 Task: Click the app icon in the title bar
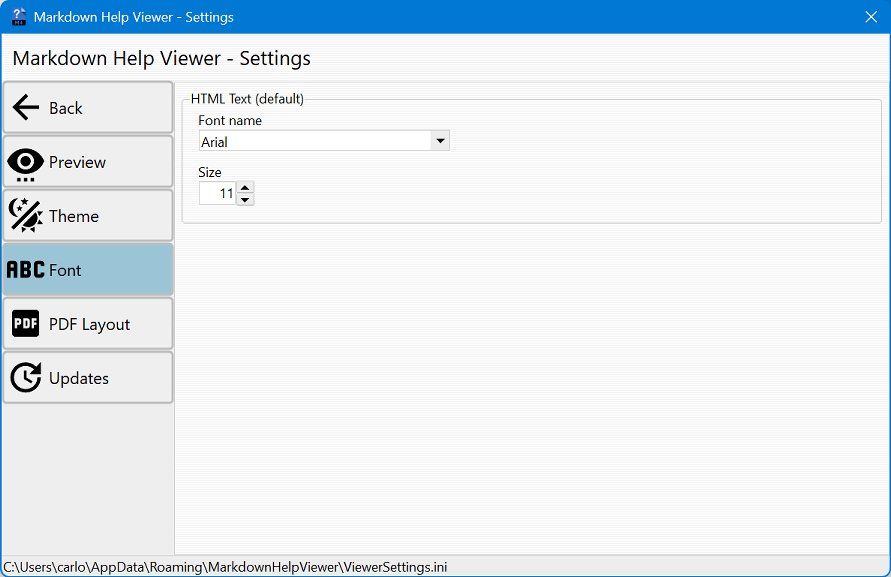pyautogui.click(x=18, y=17)
